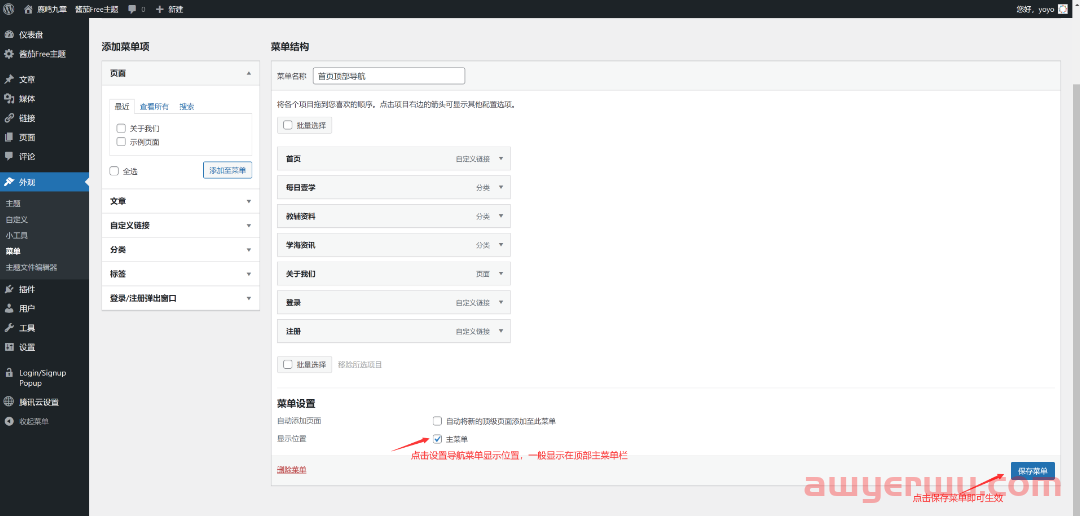This screenshot has width=1080, height=516.
Task: Click the chain icon for 链接 in sidebar
Action: point(9,118)
